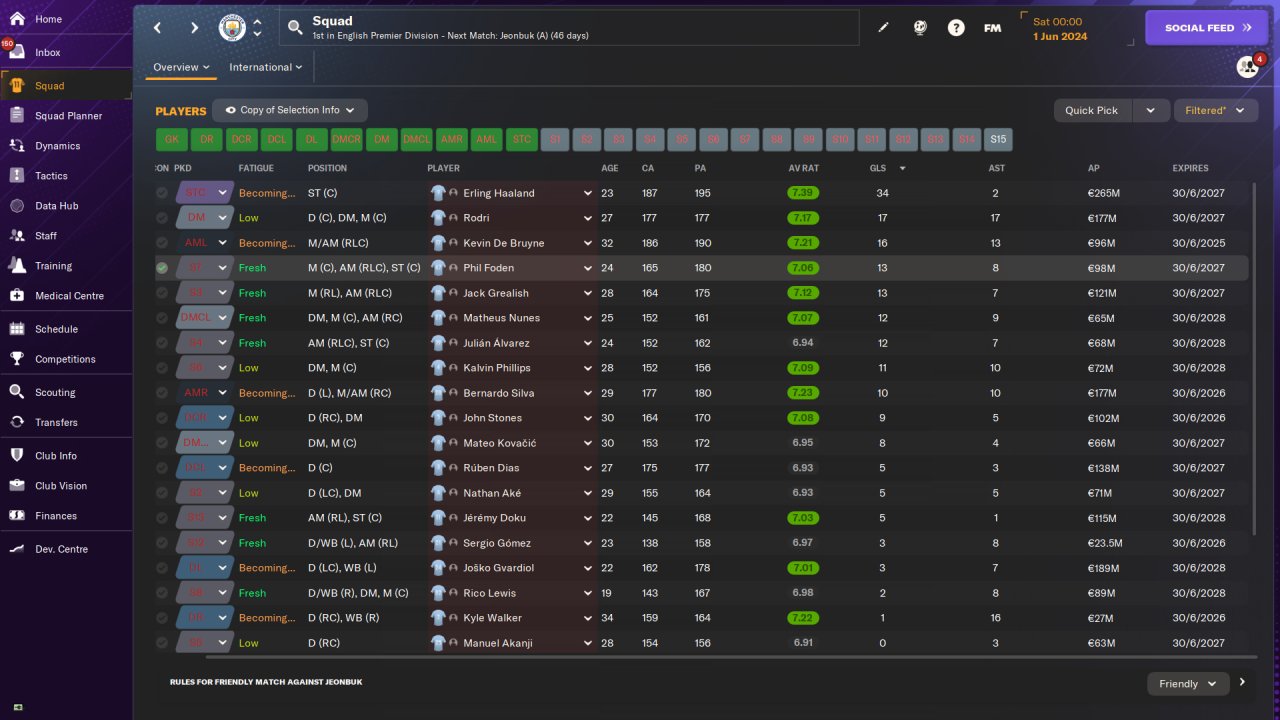Open the International tab menu
Viewport: 1280px width, 720px height.
click(266, 67)
